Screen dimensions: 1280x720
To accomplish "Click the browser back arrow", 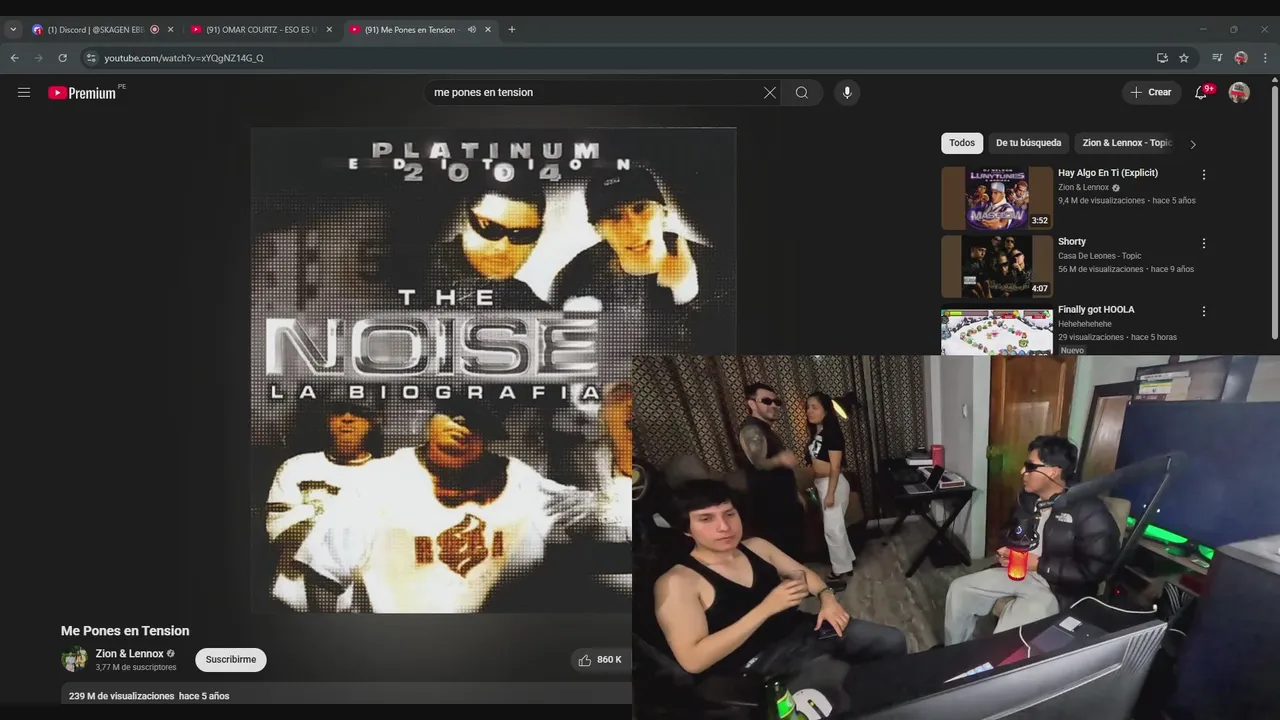I will (15, 58).
